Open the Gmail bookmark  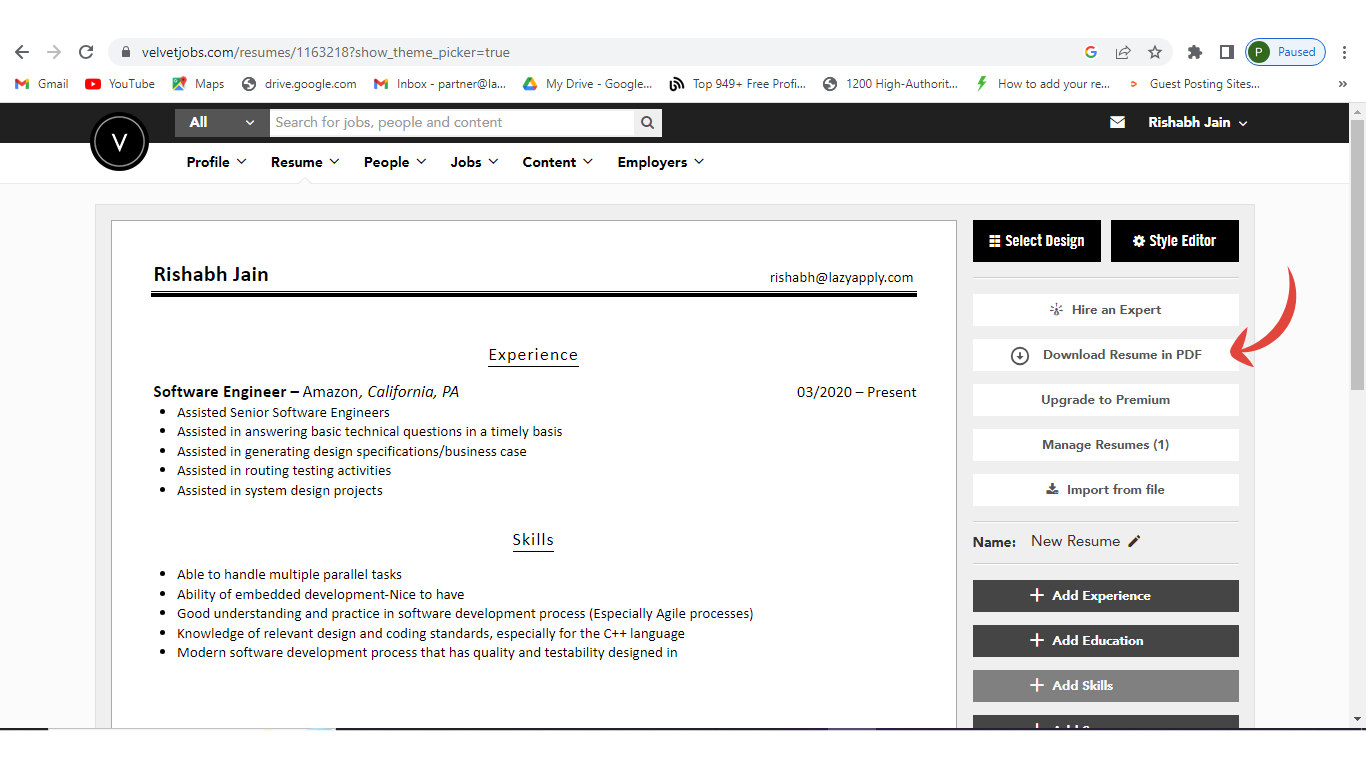pyautogui.click(x=42, y=84)
